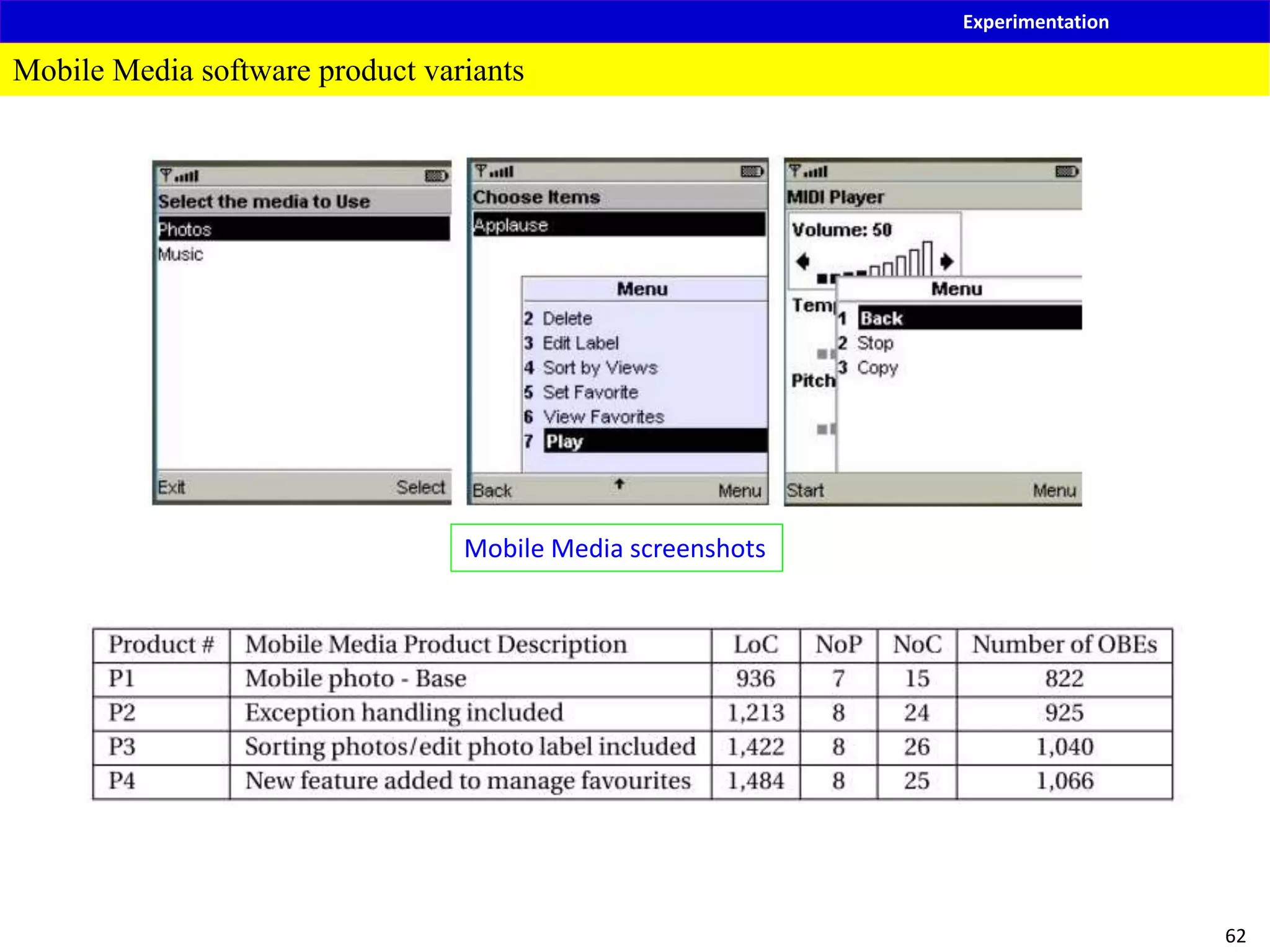Click Back softkey in Choose Items screen
The width and height of the screenshot is (1270, 952).
tap(492, 491)
